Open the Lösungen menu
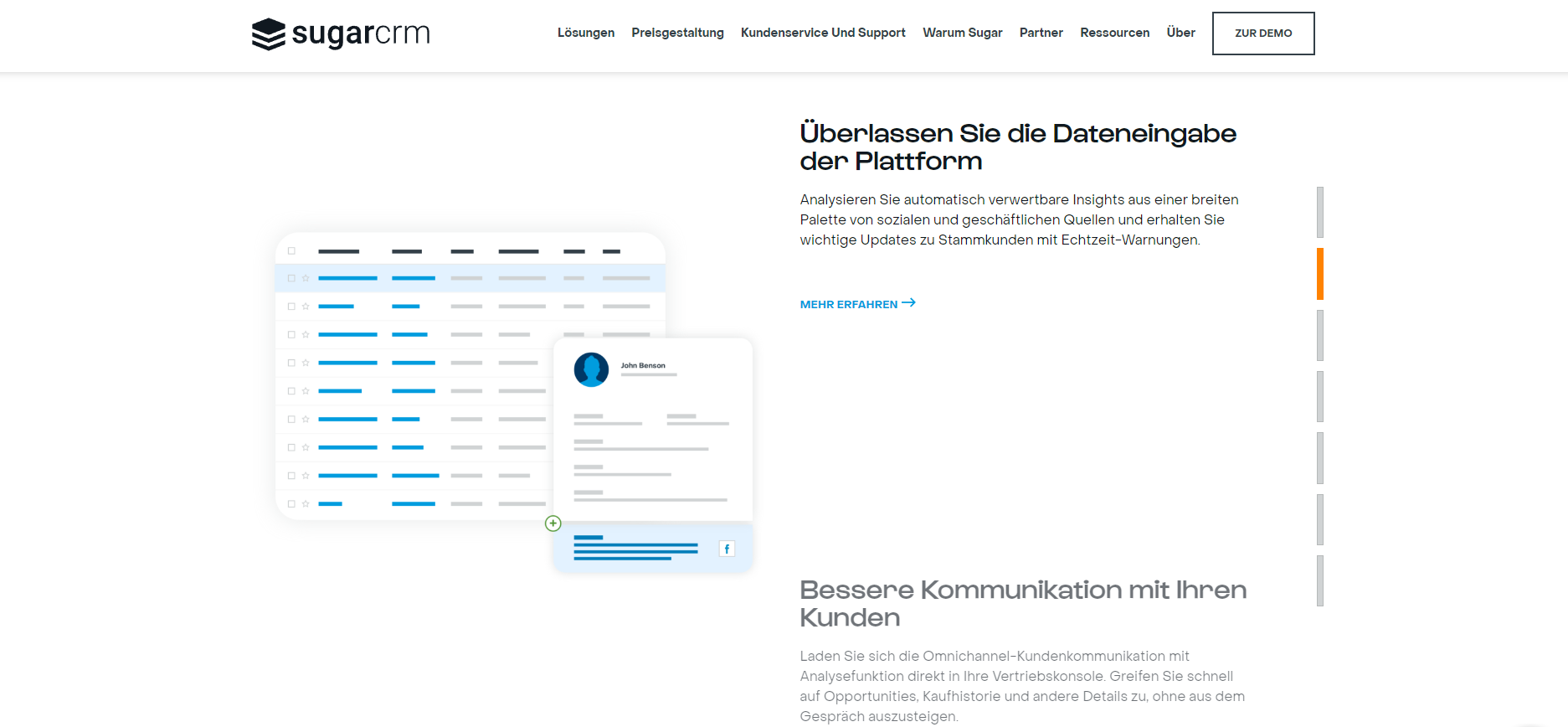The width and height of the screenshot is (1568, 727). 586,33
